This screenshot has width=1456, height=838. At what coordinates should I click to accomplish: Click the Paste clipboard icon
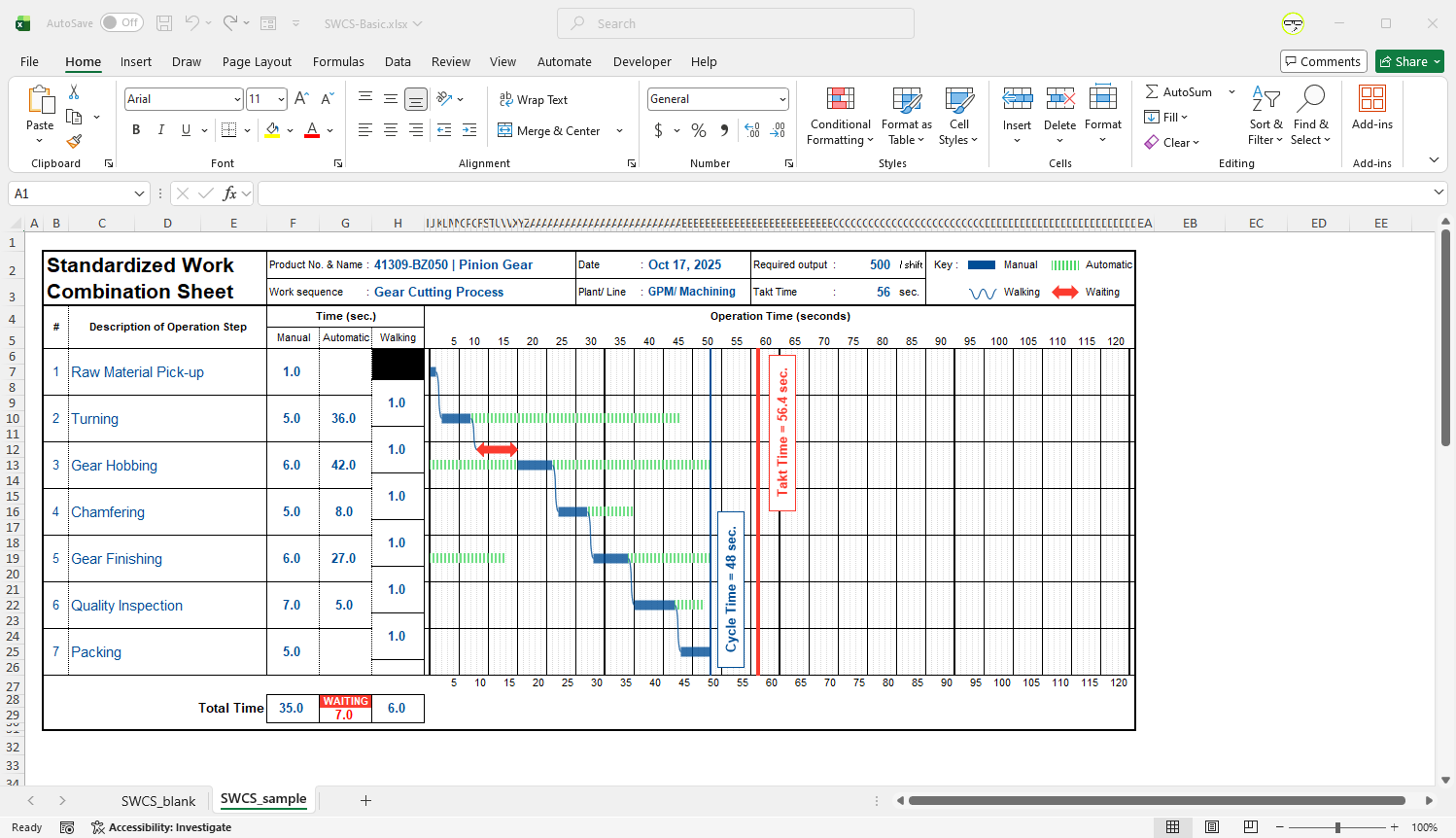(40, 100)
